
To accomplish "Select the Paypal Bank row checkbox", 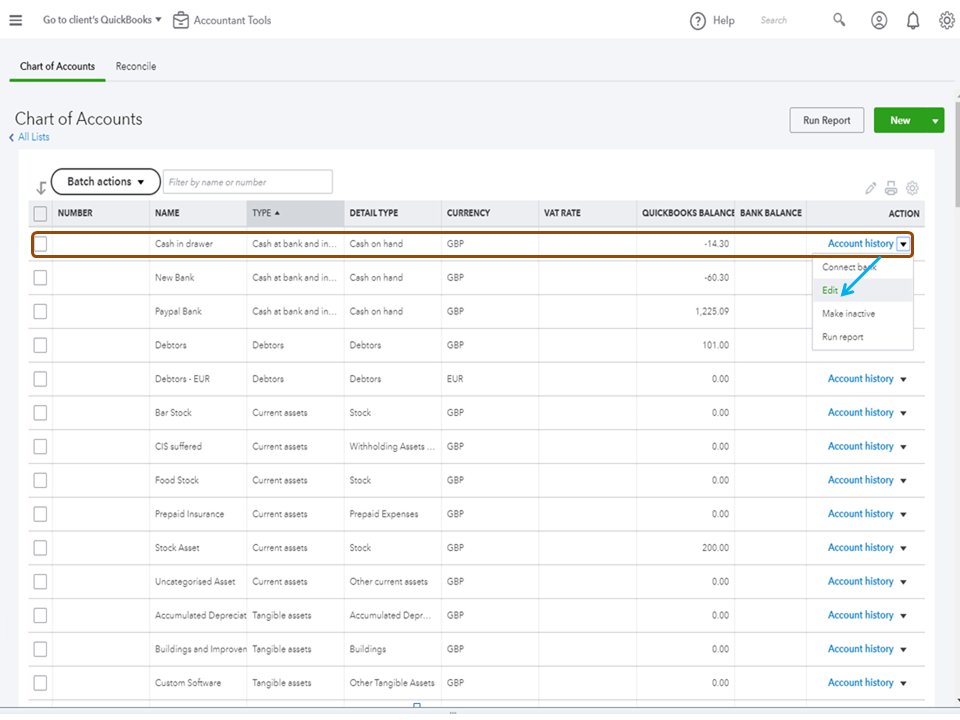I will click(x=40, y=312).
